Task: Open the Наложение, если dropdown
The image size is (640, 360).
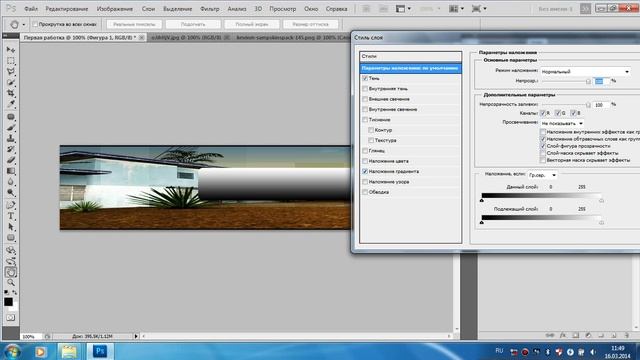Action: click(542, 175)
